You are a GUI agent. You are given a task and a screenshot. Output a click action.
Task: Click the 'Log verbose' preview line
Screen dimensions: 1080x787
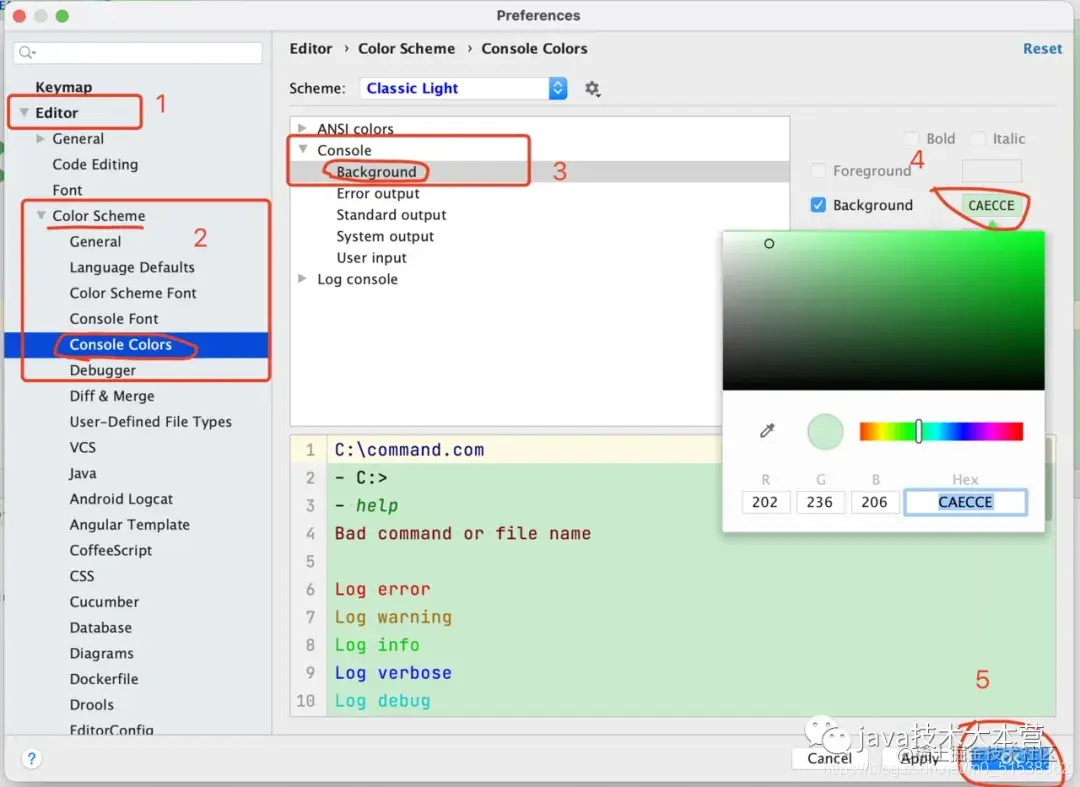[393, 673]
